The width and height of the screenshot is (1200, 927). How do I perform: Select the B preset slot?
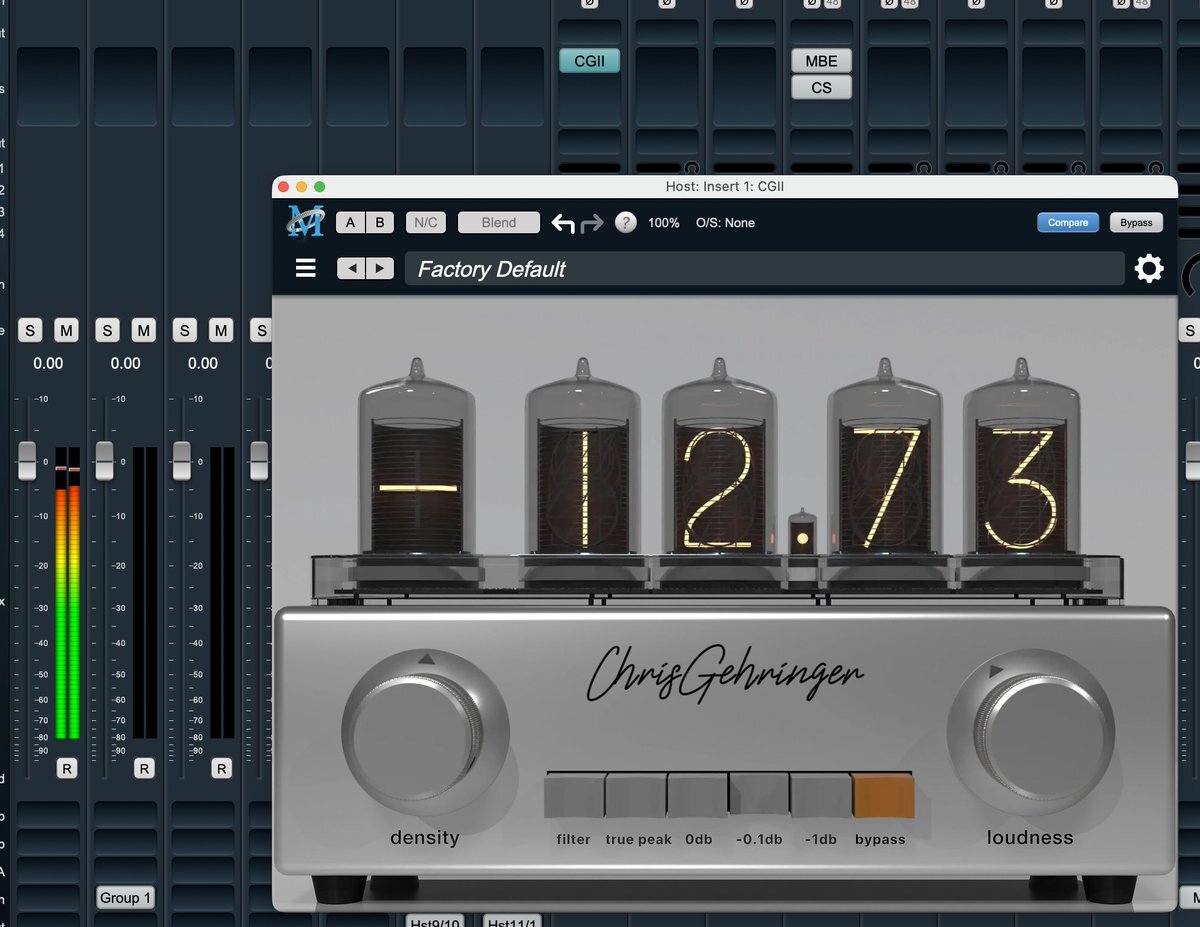(379, 223)
